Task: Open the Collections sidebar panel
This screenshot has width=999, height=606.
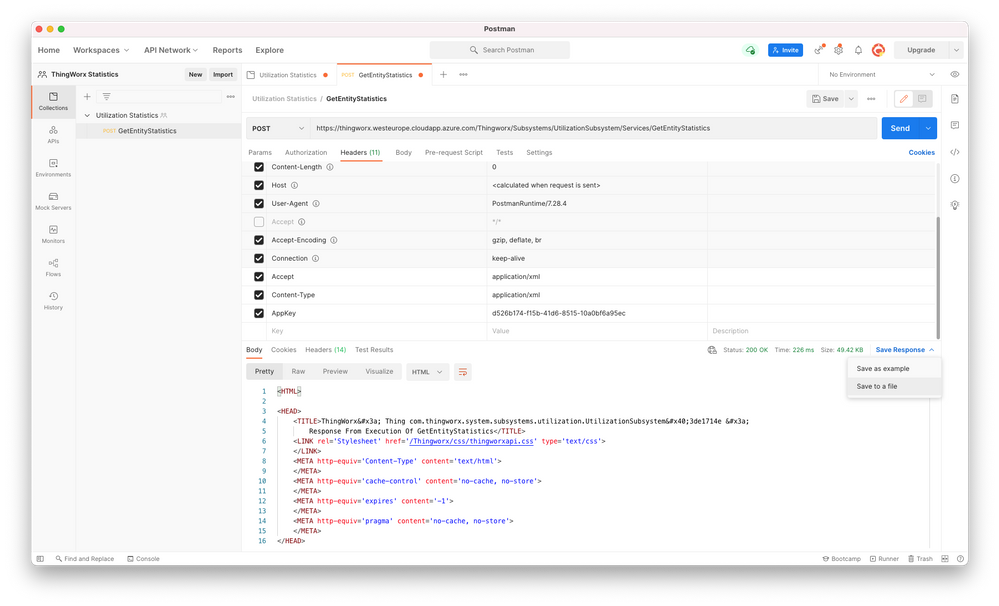Action: point(53,101)
